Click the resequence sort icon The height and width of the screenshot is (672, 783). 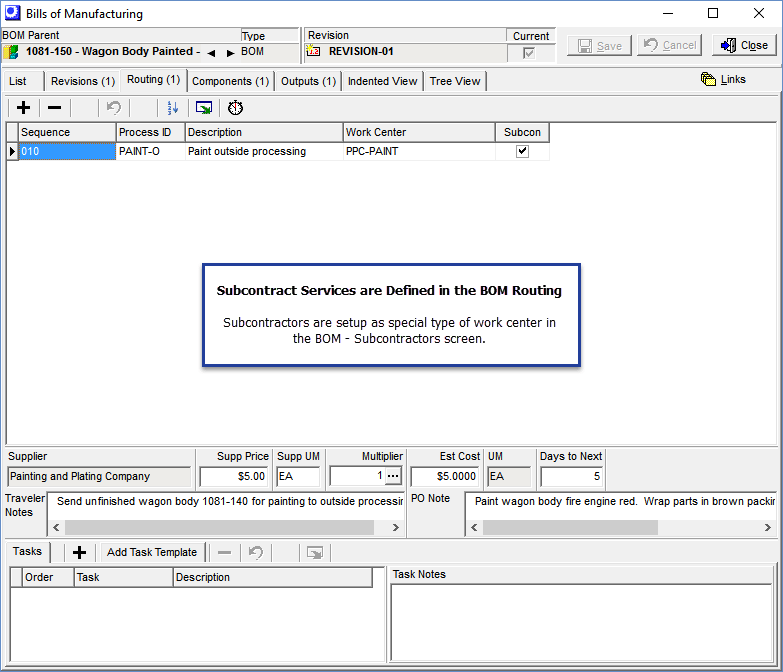[x=173, y=108]
